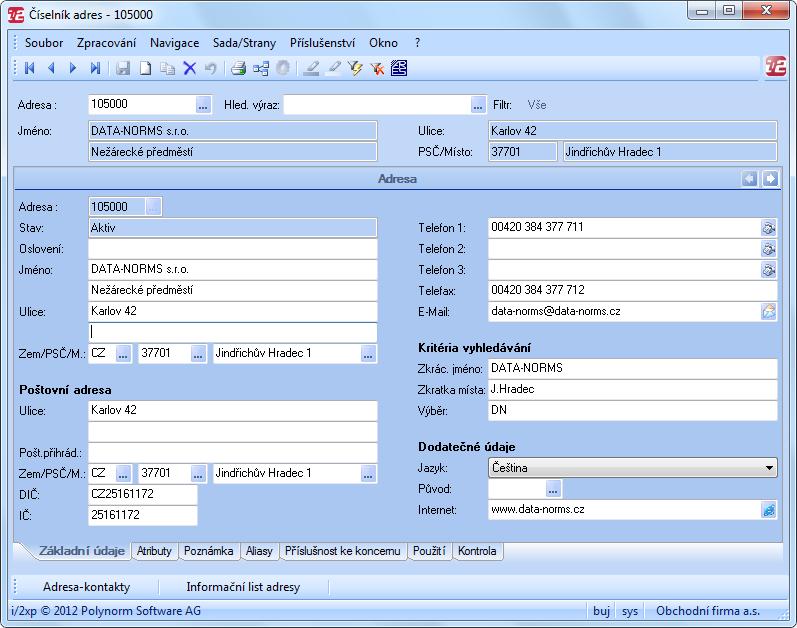Click the Výběr field DN

point(632,411)
